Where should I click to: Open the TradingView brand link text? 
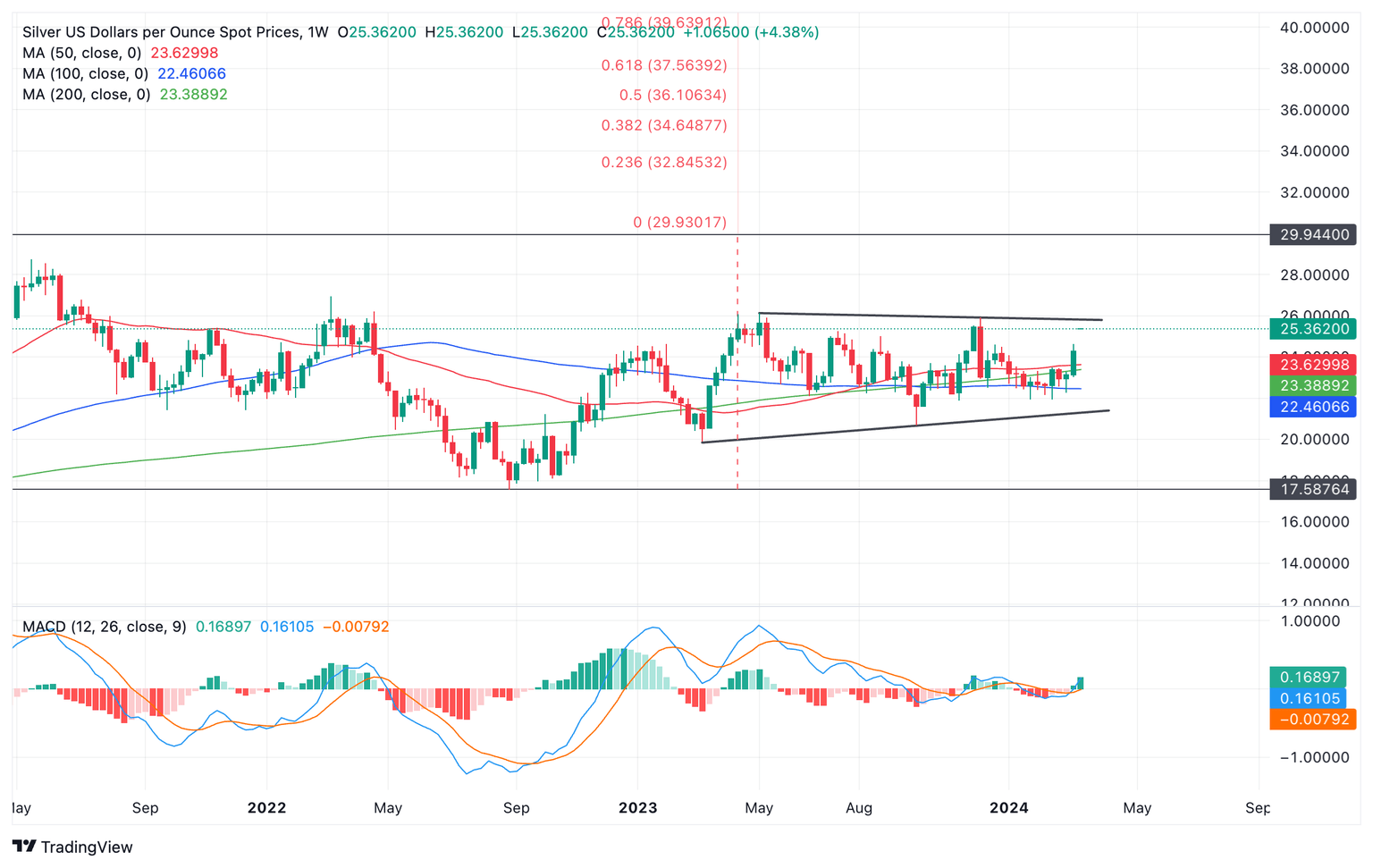point(87,847)
